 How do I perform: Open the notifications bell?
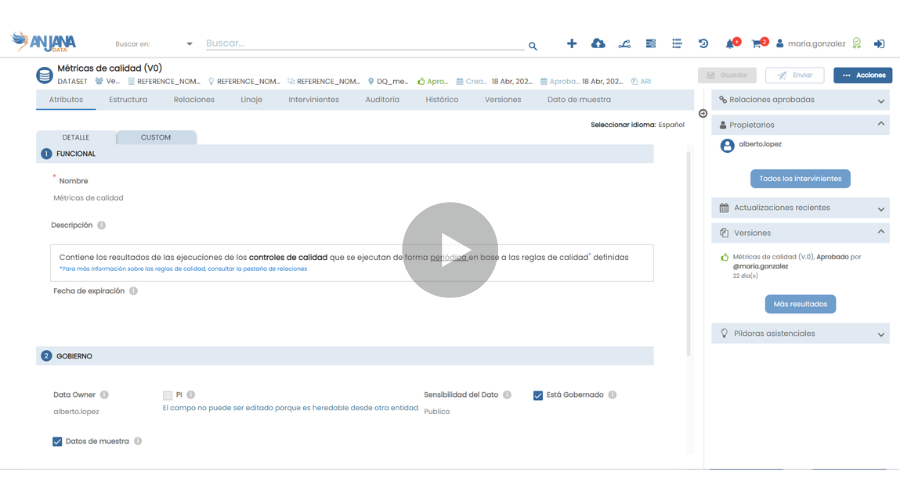point(730,44)
